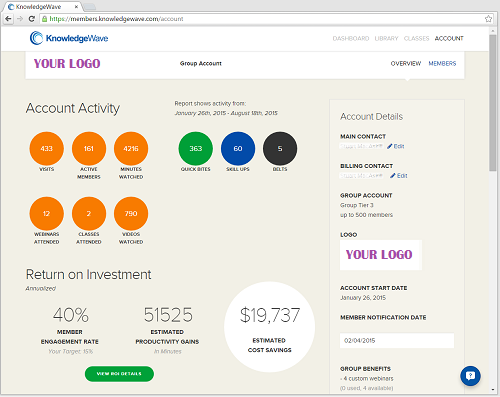Click the 51525 productivity gains value

click(x=168, y=315)
